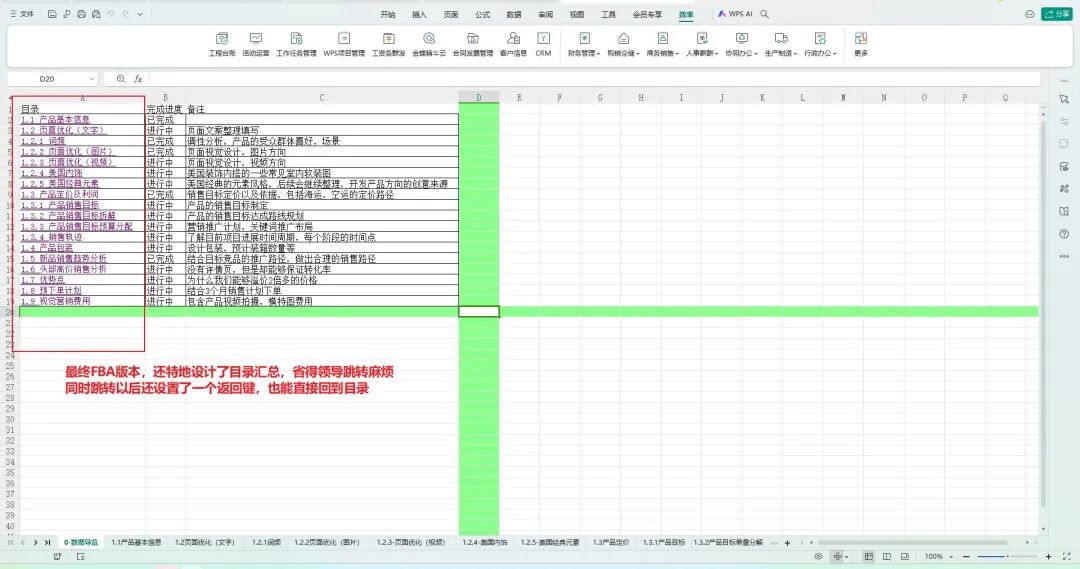The image size is (1080, 569).
Task: Switch to the 数据 ribbon tab
Action: (x=514, y=14)
